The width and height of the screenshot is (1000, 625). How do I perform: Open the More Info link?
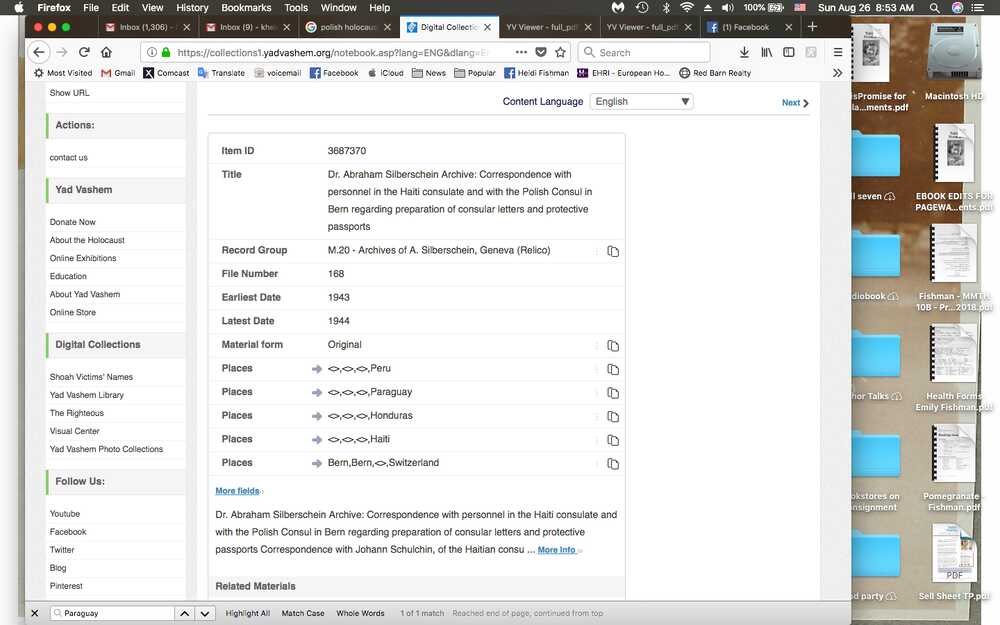click(x=557, y=549)
